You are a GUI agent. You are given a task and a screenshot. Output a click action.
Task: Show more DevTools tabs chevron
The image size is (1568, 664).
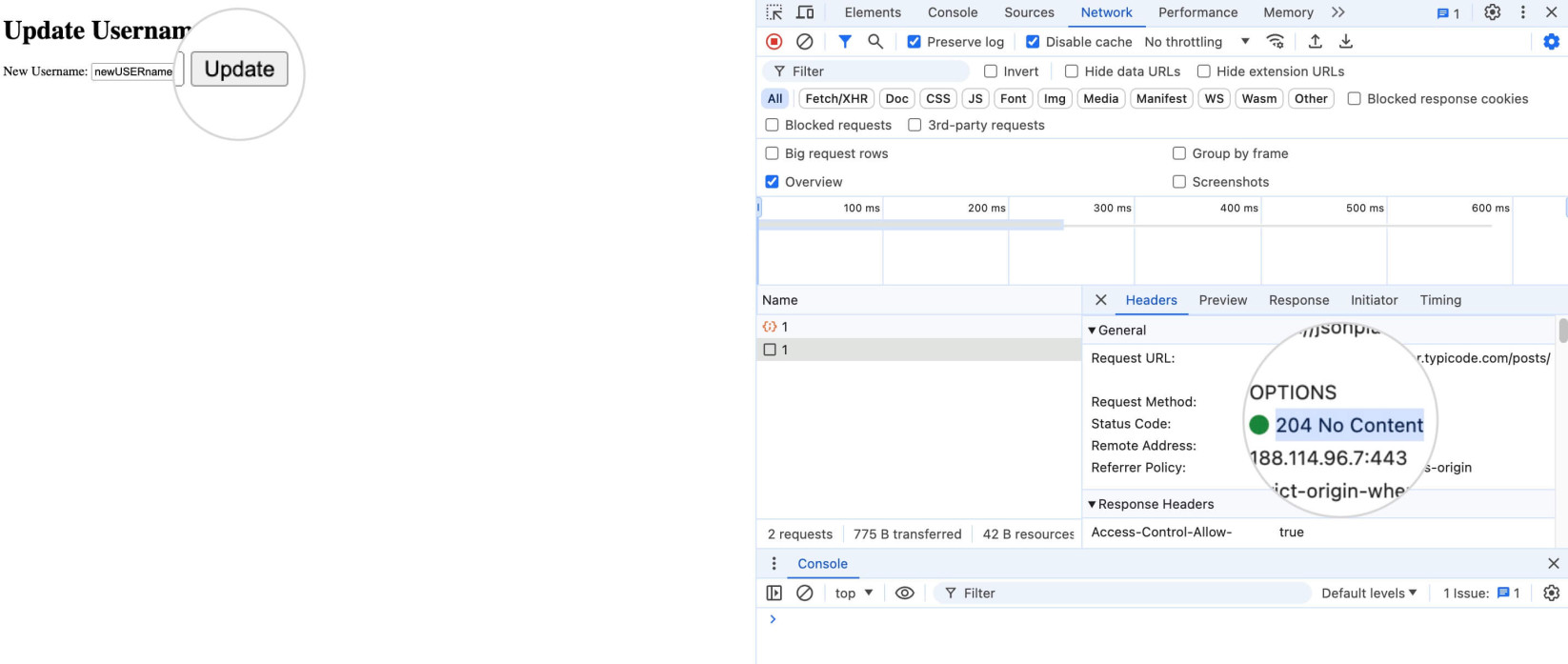click(1338, 12)
